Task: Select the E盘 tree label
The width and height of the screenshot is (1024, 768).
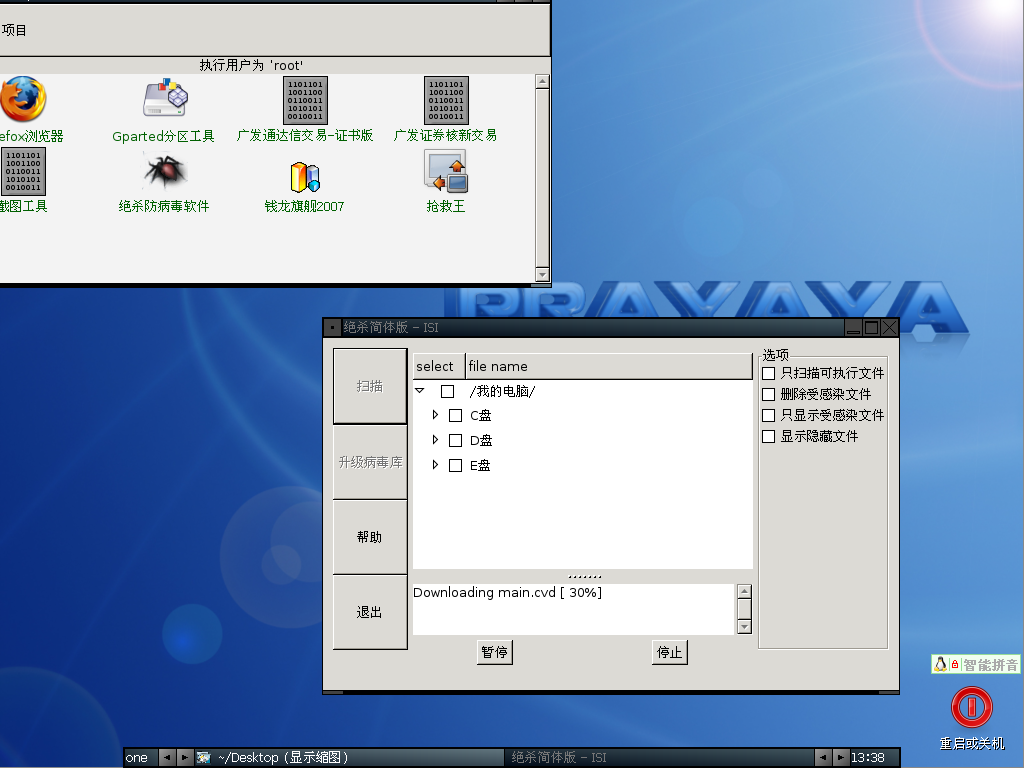Action: click(480, 465)
